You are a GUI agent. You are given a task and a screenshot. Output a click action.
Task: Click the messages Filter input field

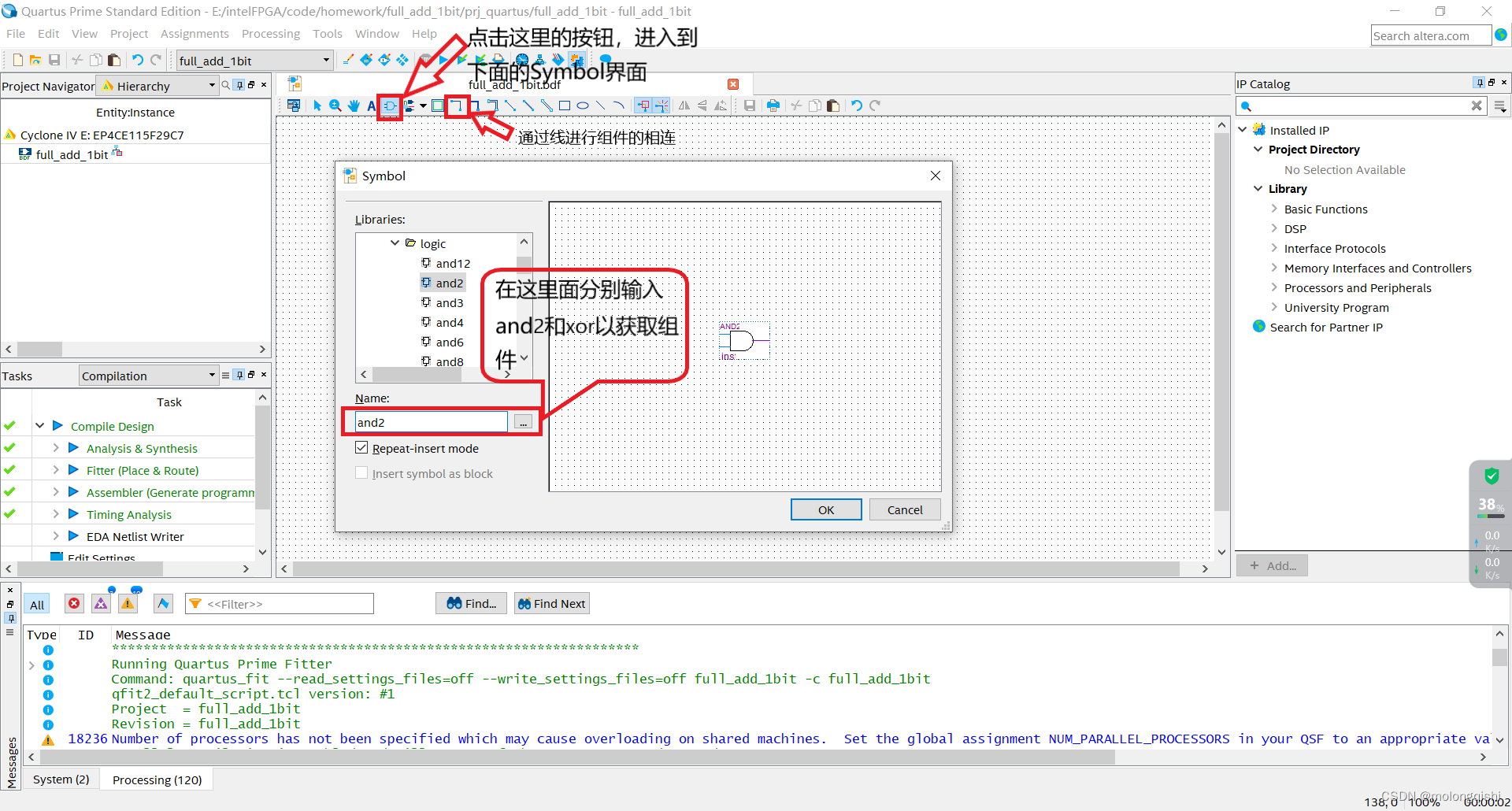pyautogui.click(x=280, y=604)
